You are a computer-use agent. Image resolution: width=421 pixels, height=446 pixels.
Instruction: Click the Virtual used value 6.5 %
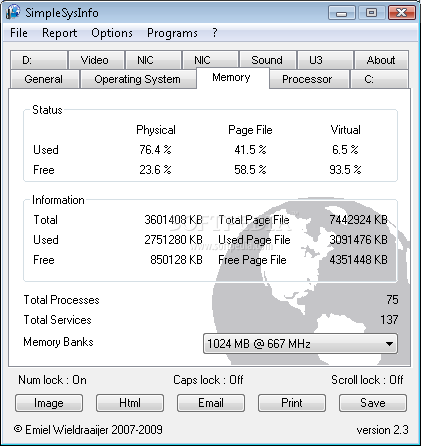coord(345,150)
